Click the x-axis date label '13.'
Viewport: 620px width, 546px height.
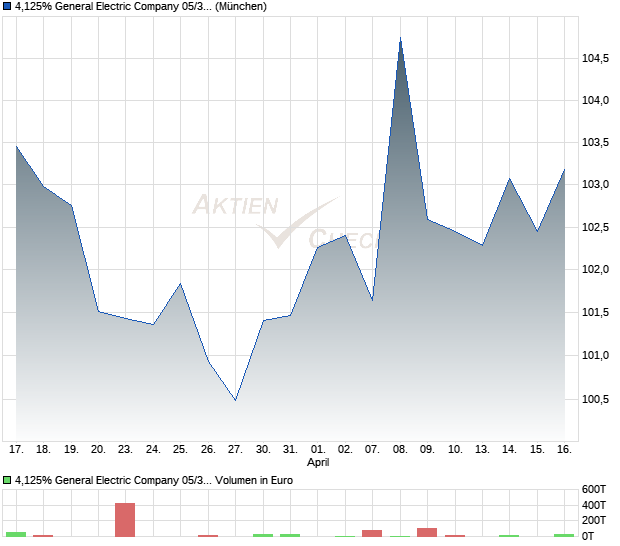482,450
